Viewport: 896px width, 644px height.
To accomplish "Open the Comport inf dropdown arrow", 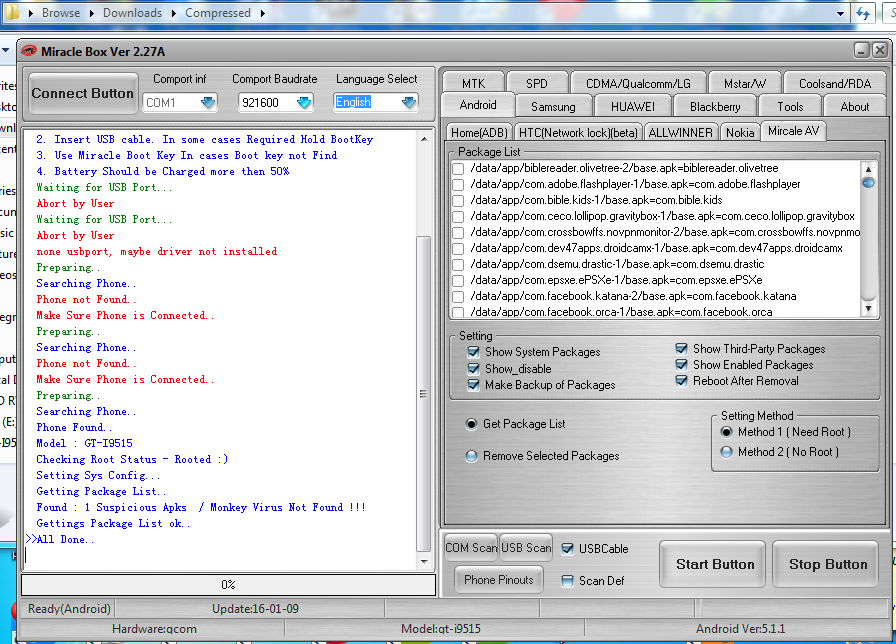I will (x=208, y=102).
